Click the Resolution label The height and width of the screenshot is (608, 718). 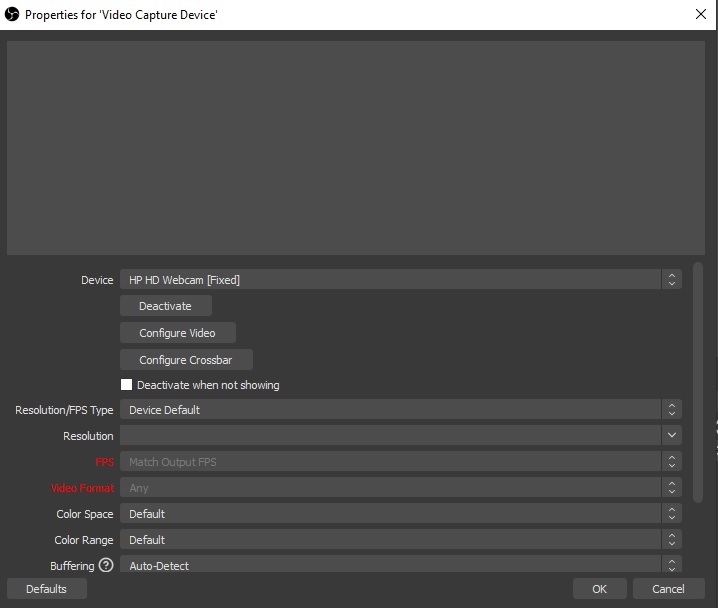[x=88, y=436]
